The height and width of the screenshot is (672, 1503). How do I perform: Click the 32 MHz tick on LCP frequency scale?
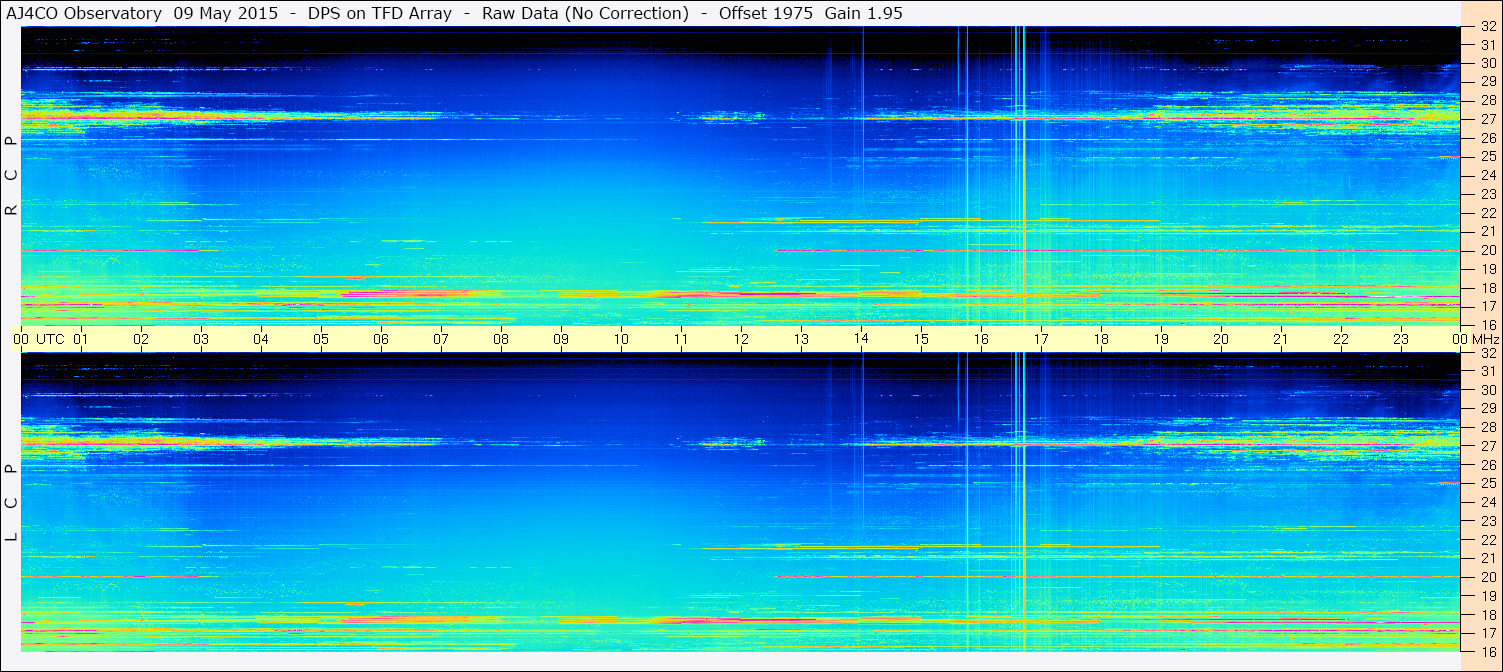tap(1488, 353)
